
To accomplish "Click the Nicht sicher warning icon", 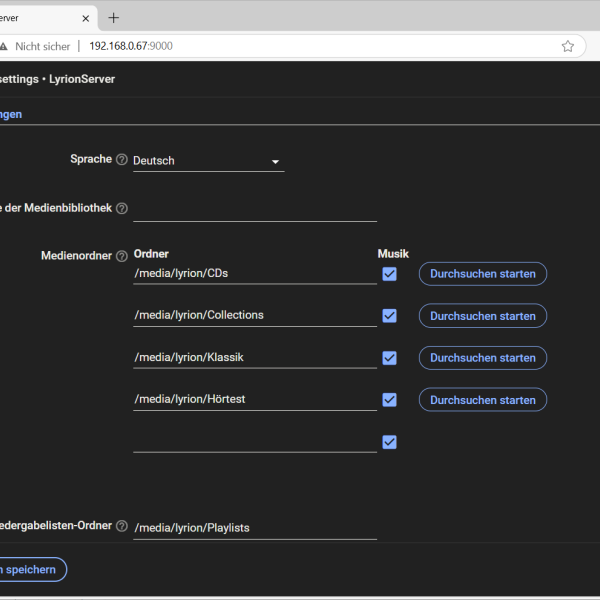I will point(4,46).
